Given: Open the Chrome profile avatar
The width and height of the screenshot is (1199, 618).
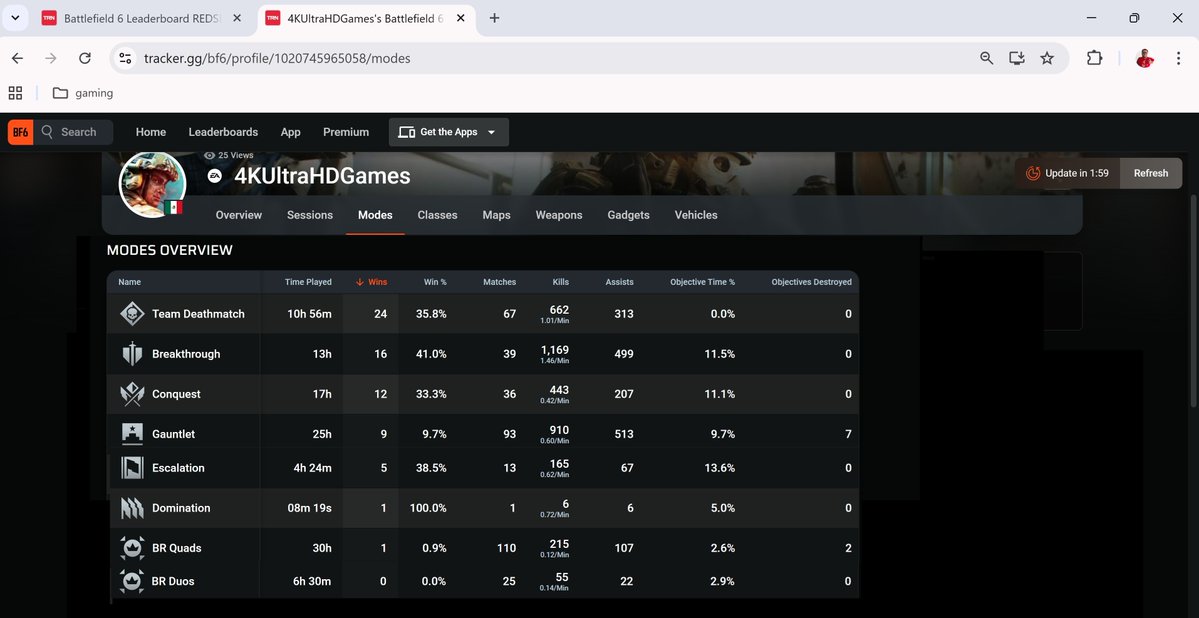Looking at the screenshot, I should pyautogui.click(x=1145, y=58).
